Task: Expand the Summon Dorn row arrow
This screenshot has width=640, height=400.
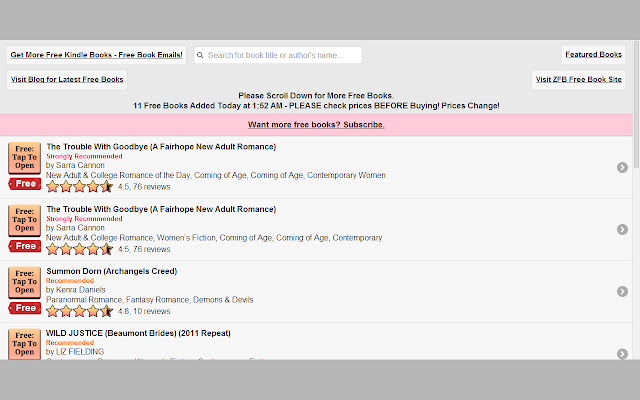Action: click(x=622, y=291)
